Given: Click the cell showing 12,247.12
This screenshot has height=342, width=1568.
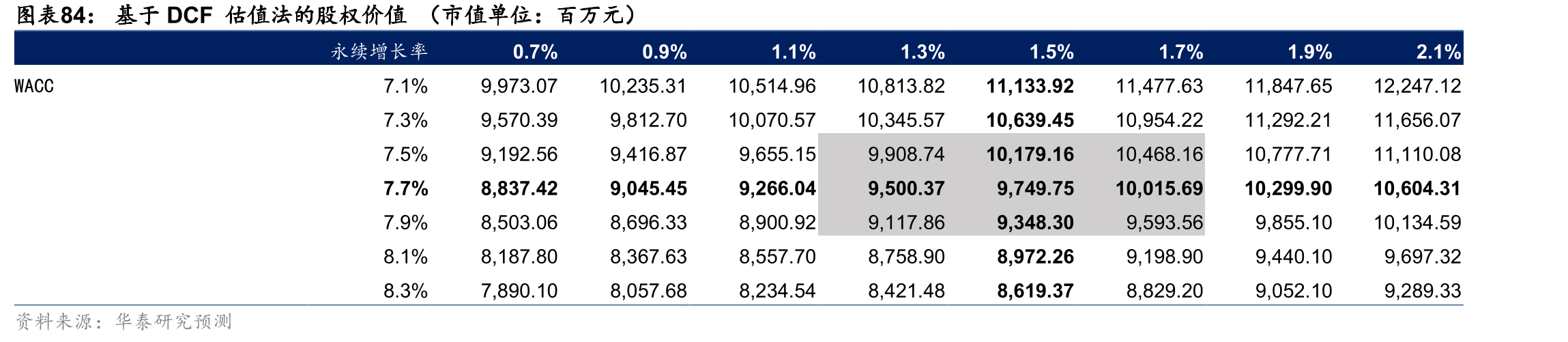Looking at the screenshot, I should pyautogui.click(x=1417, y=86).
